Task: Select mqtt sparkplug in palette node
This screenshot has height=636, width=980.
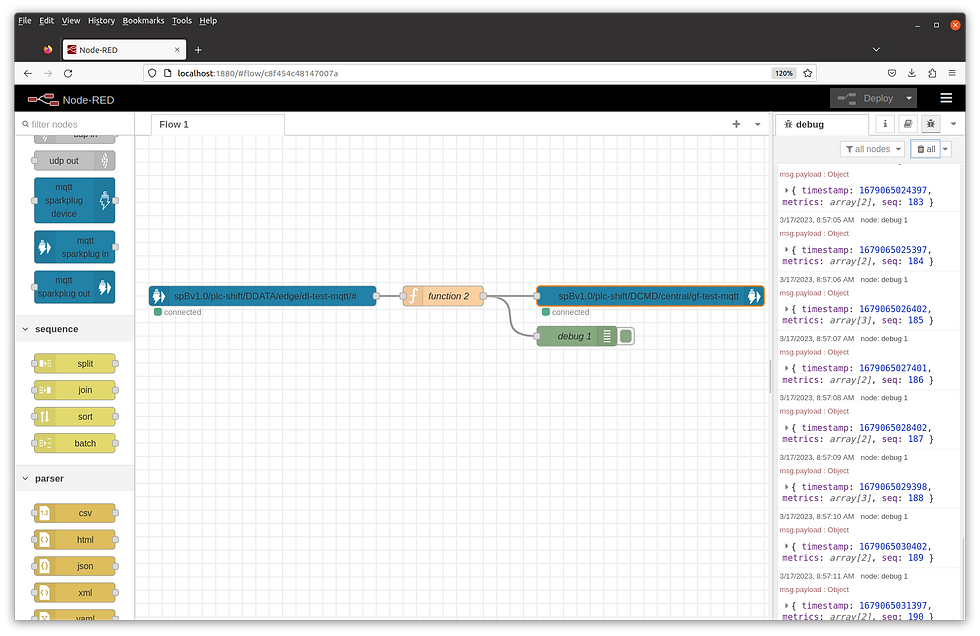Action: pyautogui.click(x=74, y=247)
